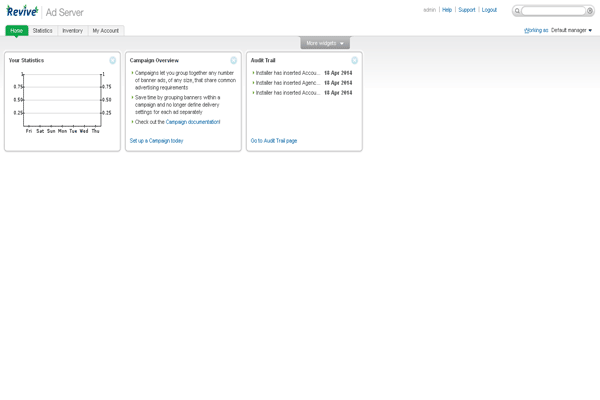This screenshot has width=600, height=400.
Task: Go to the Inventory tab
Action: [72, 31]
